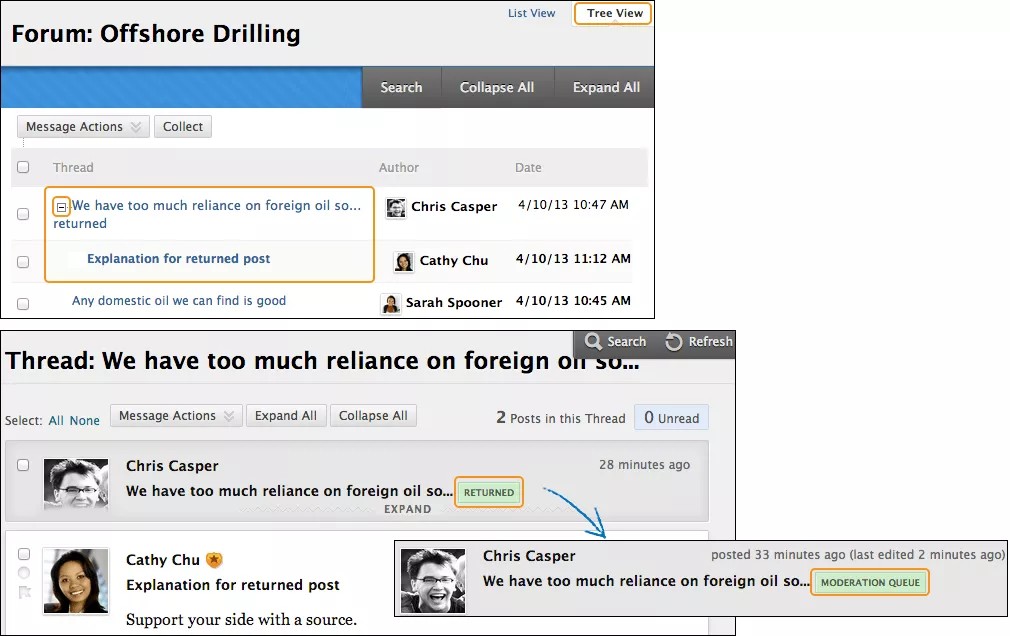
Task: Click the Collect button
Action: 183,126
